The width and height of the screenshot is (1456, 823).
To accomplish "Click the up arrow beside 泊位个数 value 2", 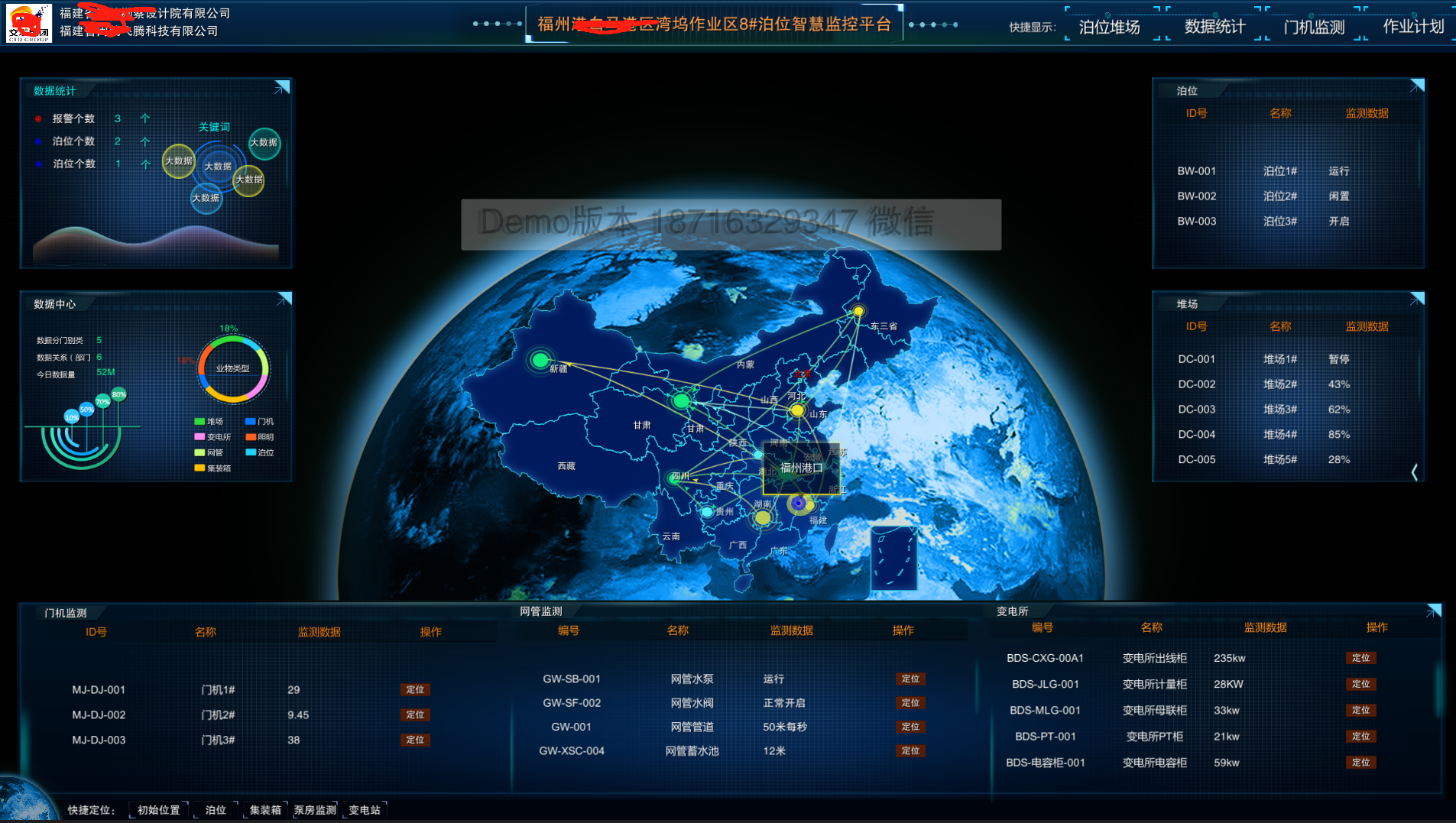I will click(145, 141).
